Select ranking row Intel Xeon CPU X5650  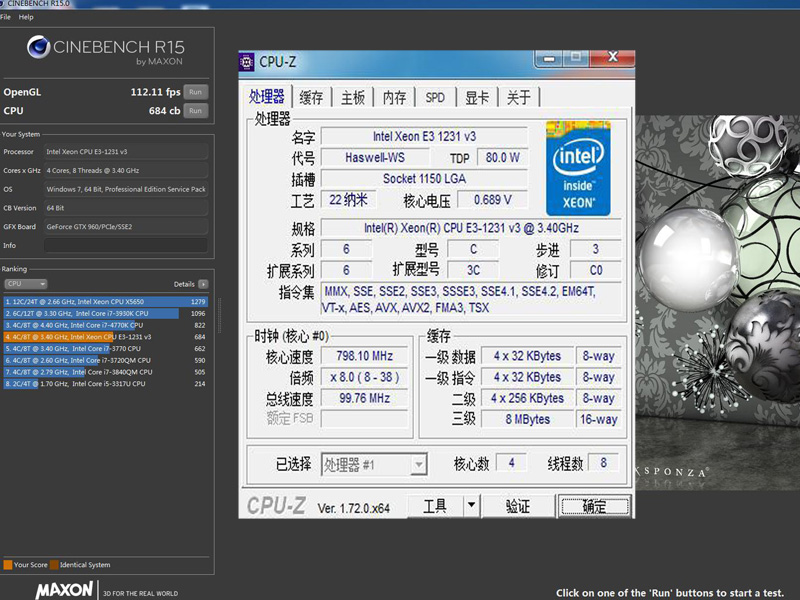coord(106,302)
